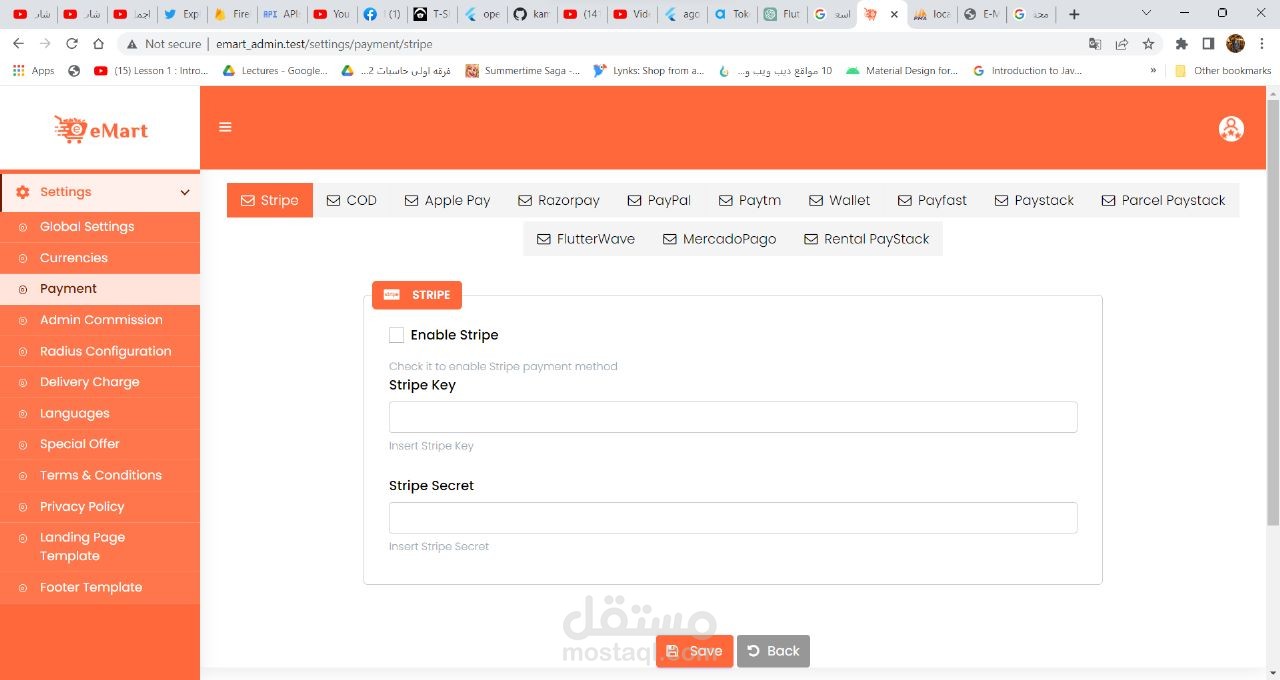Click the envelope icon on Wallet tab
Image resolution: width=1280 pixels, height=680 pixels.
pos(816,200)
